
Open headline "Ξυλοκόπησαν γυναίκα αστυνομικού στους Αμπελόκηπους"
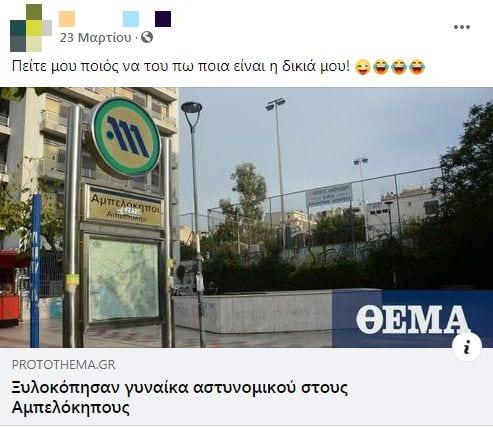(180, 398)
